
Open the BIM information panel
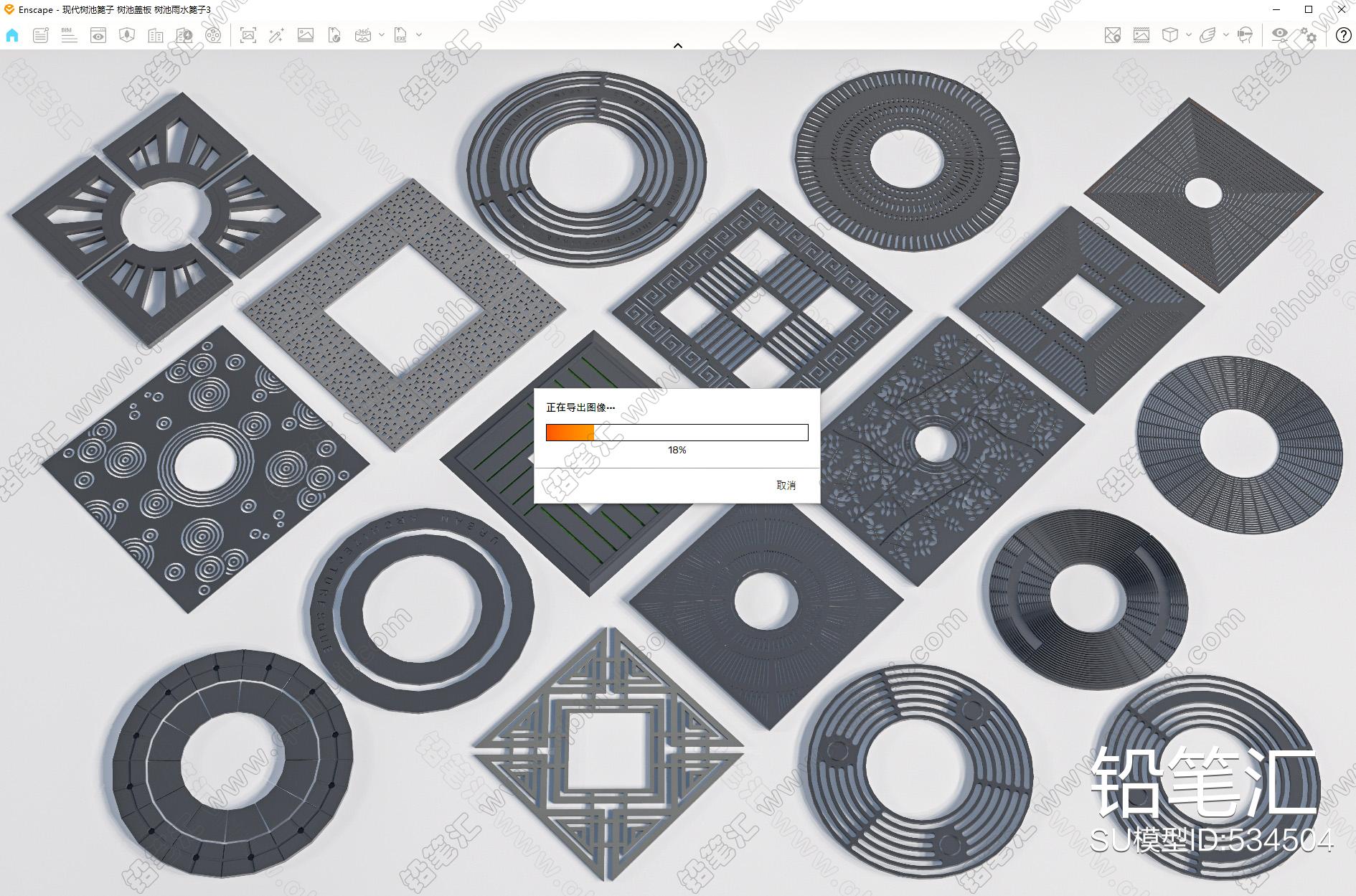[69, 35]
